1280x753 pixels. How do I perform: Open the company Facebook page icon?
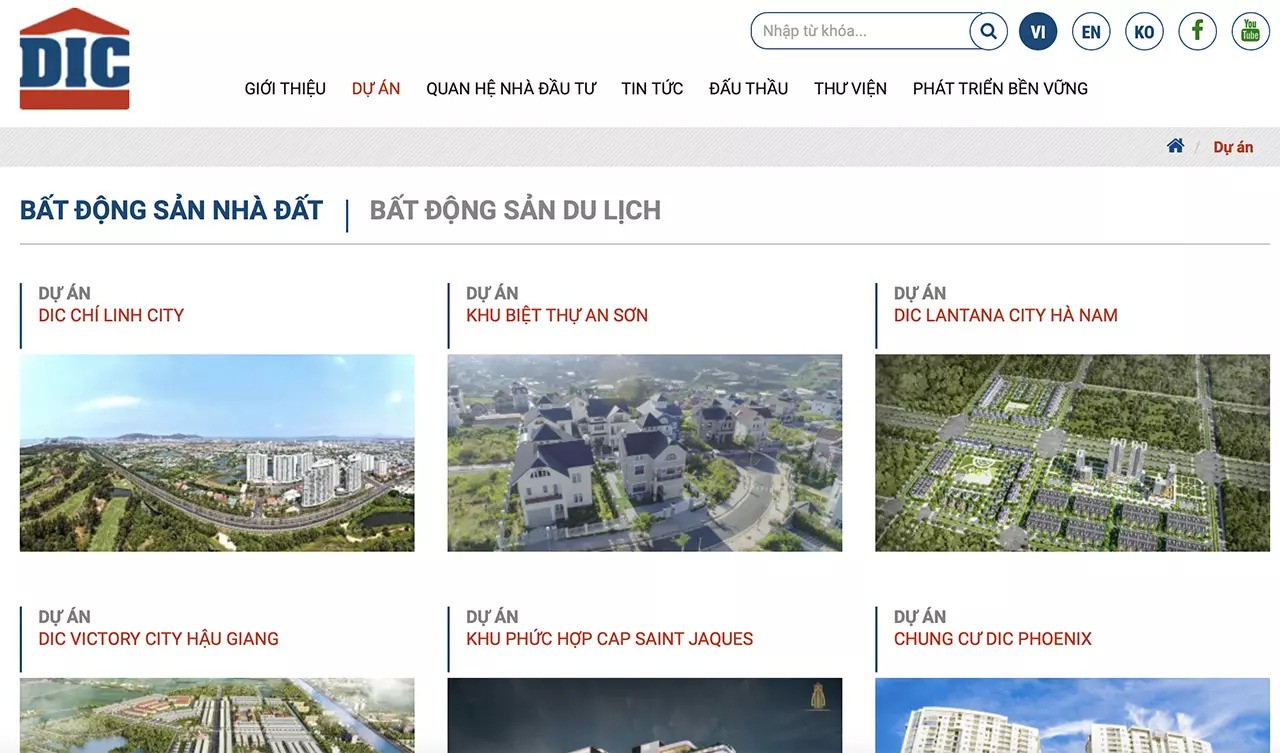[x=1197, y=31]
